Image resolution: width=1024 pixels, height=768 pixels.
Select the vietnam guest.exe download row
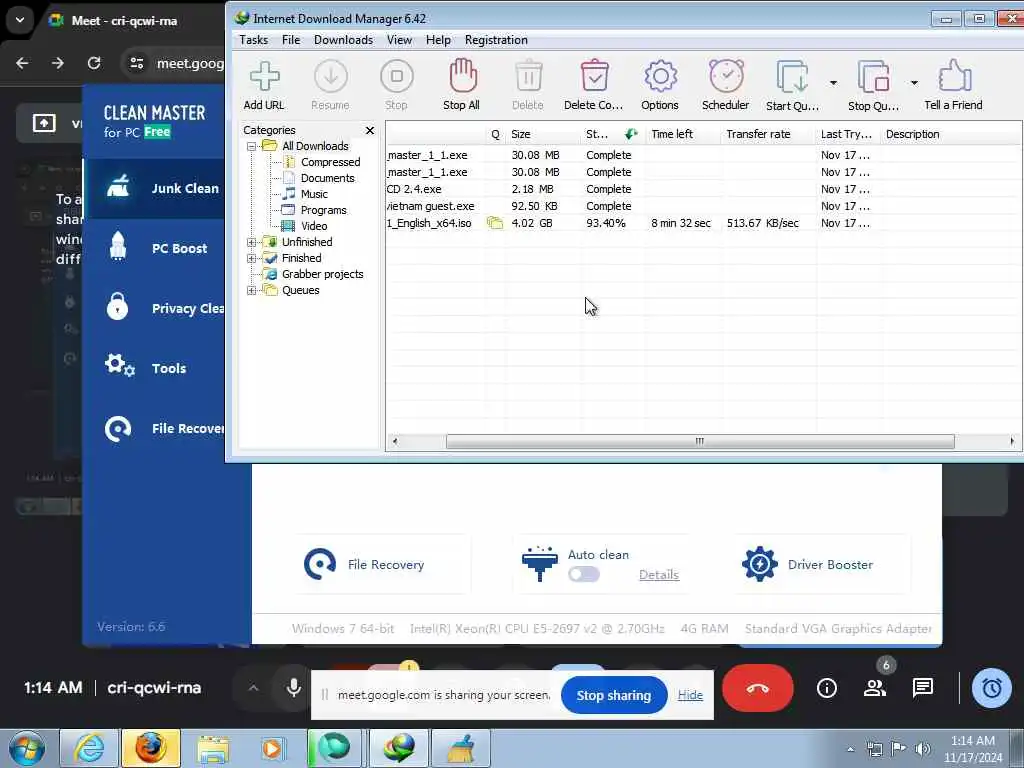click(703, 206)
